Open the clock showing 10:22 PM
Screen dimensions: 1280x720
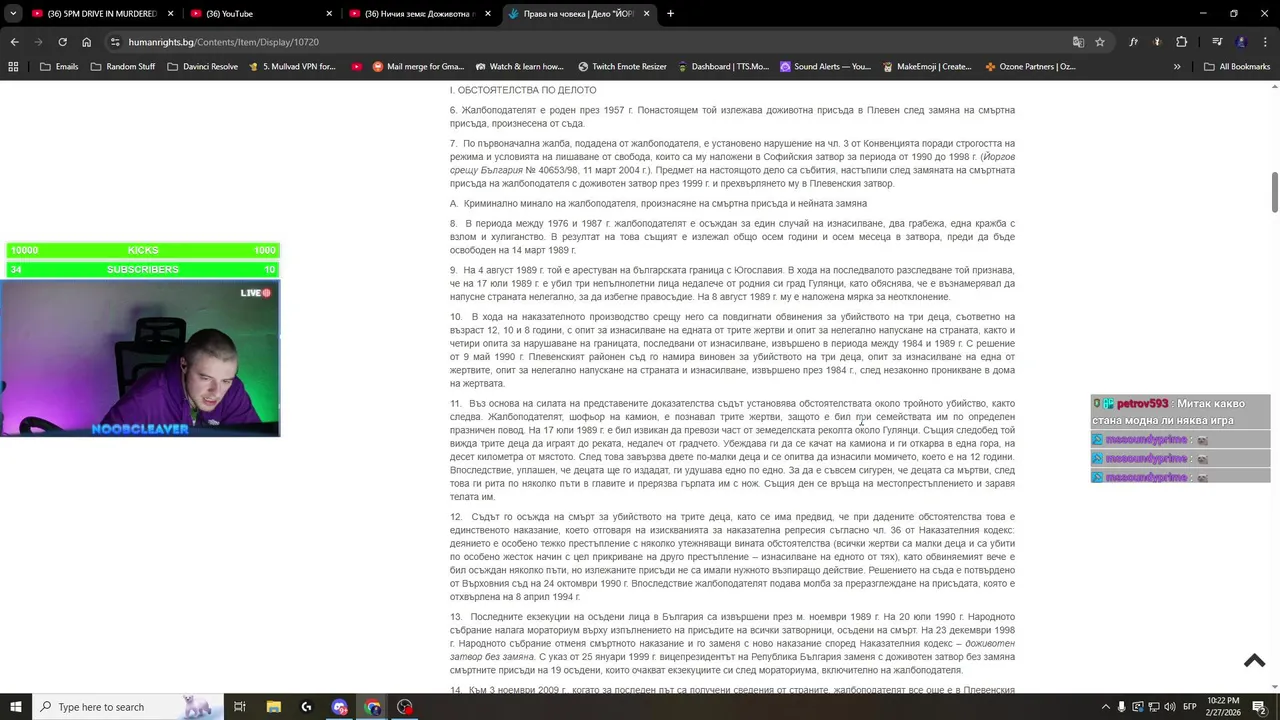pyautogui.click(x=1223, y=707)
